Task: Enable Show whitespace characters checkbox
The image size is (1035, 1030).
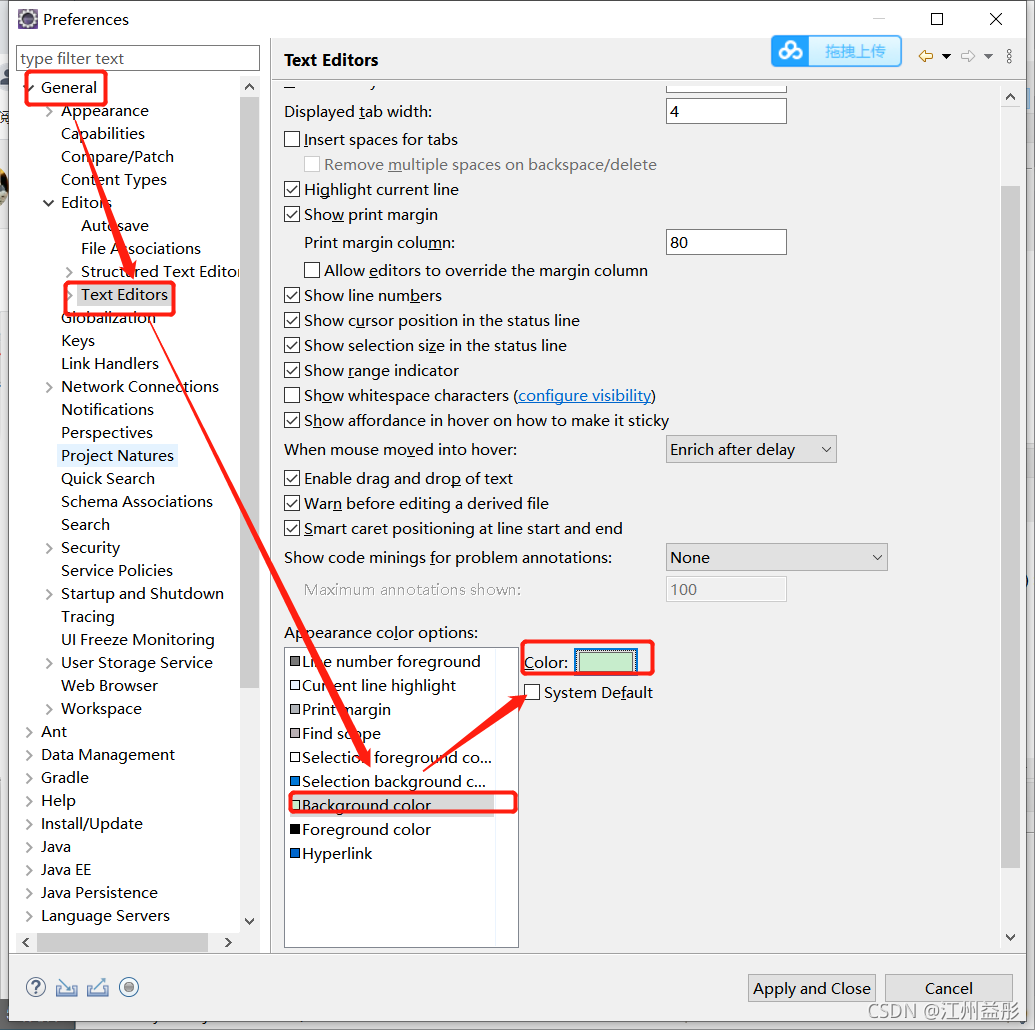Action: coord(292,395)
